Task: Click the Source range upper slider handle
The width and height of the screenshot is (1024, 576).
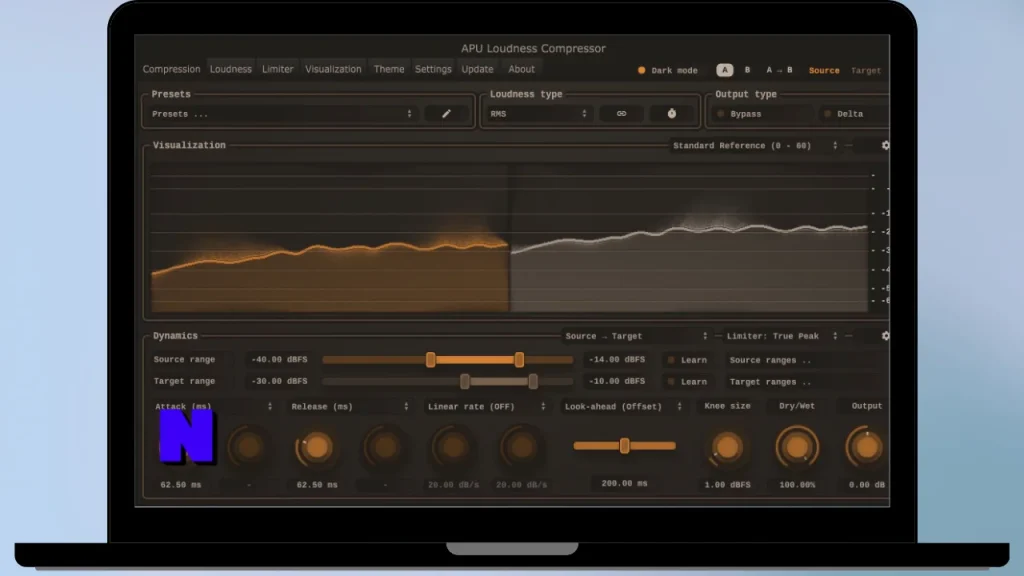Action: point(519,359)
